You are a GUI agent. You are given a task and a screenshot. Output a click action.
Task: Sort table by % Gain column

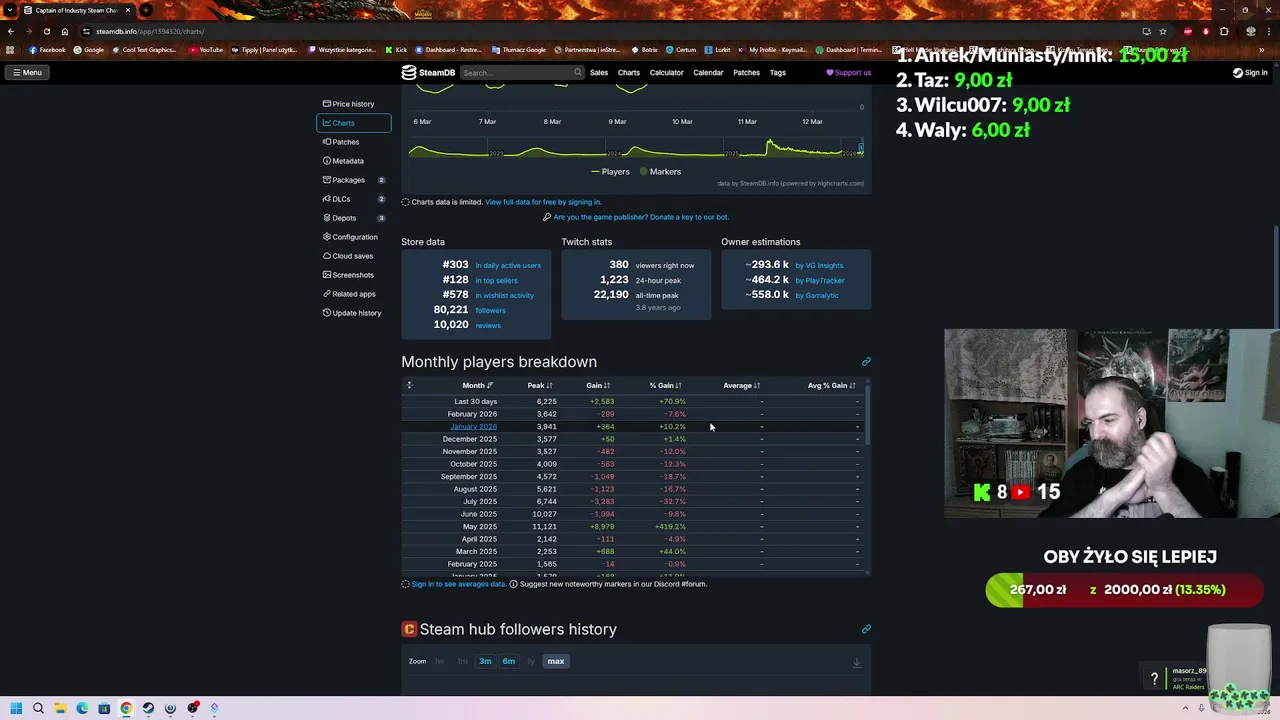point(665,385)
